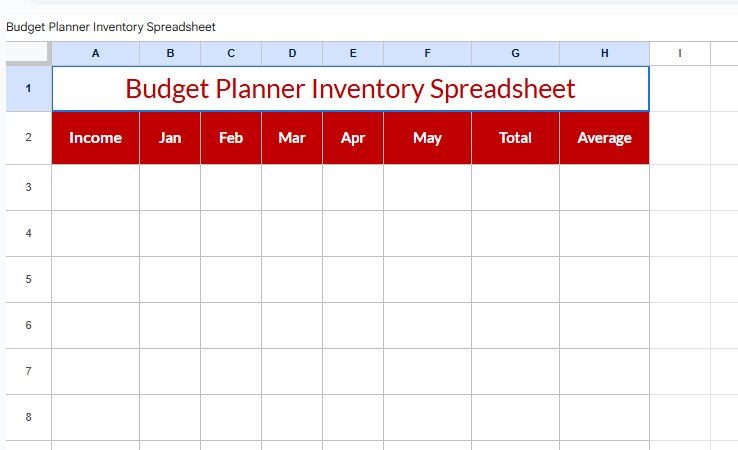Click the Mar header cell
Image resolution: width=738 pixels, height=450 pixels.
coord(292,138)
